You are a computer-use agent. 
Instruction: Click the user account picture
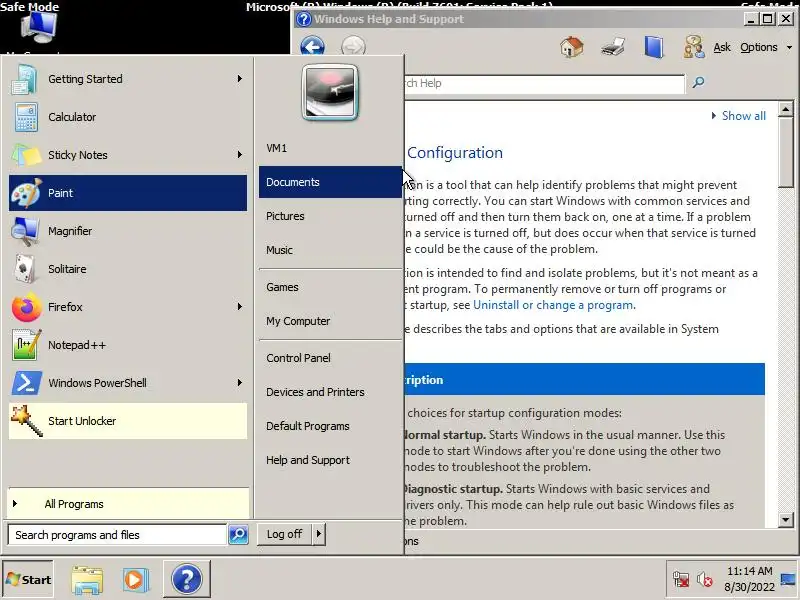330,93
